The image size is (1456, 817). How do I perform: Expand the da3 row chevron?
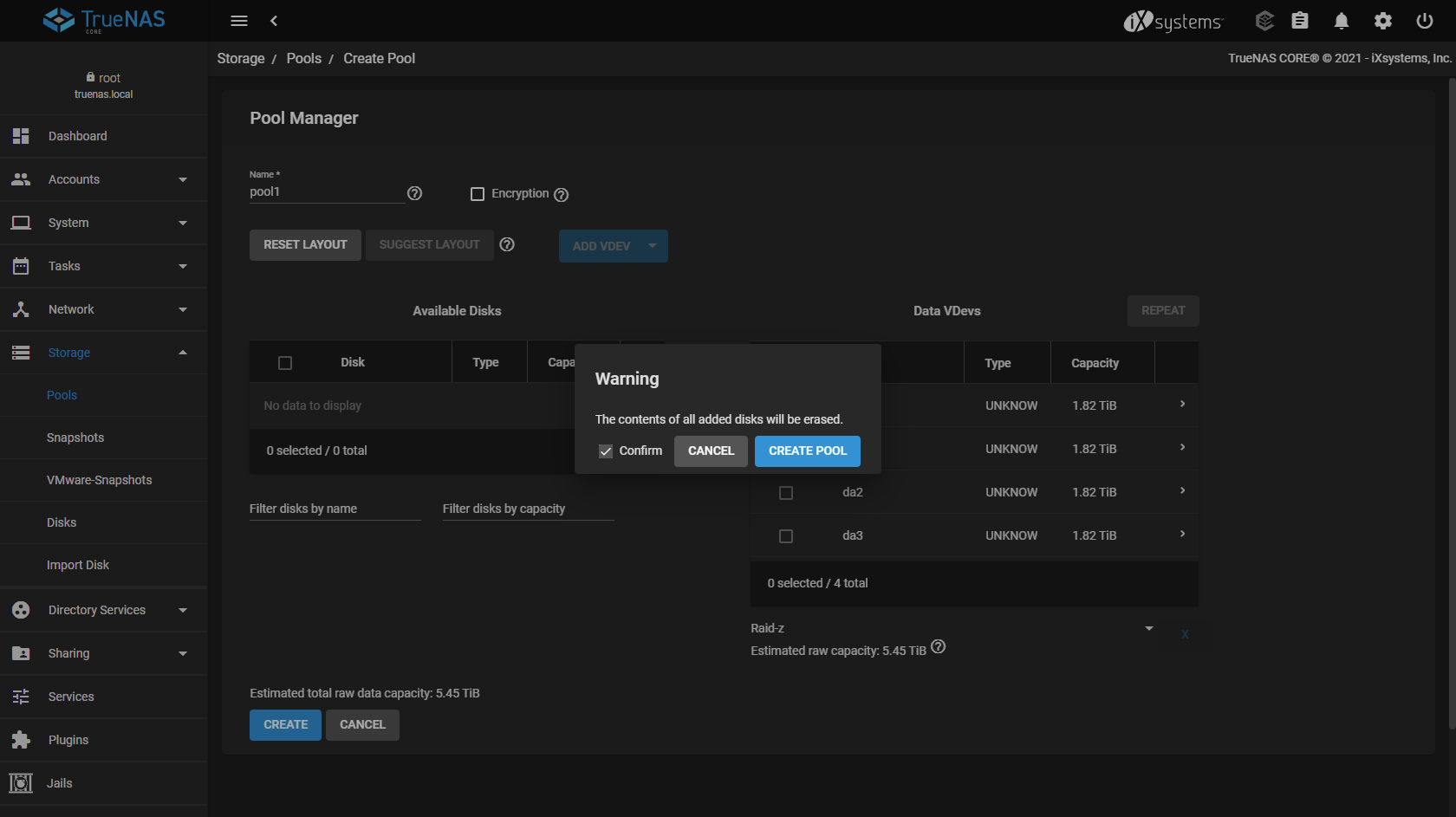click(x=1183, y=534)
